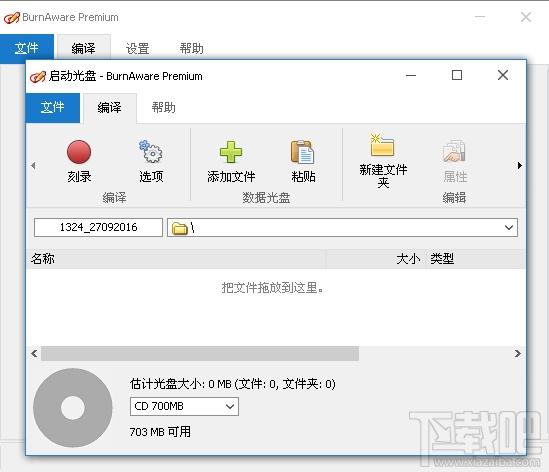Minimize the 启动光盘 window
The width and height of the screenshot is (549, 472).
(x=411, y=75)
